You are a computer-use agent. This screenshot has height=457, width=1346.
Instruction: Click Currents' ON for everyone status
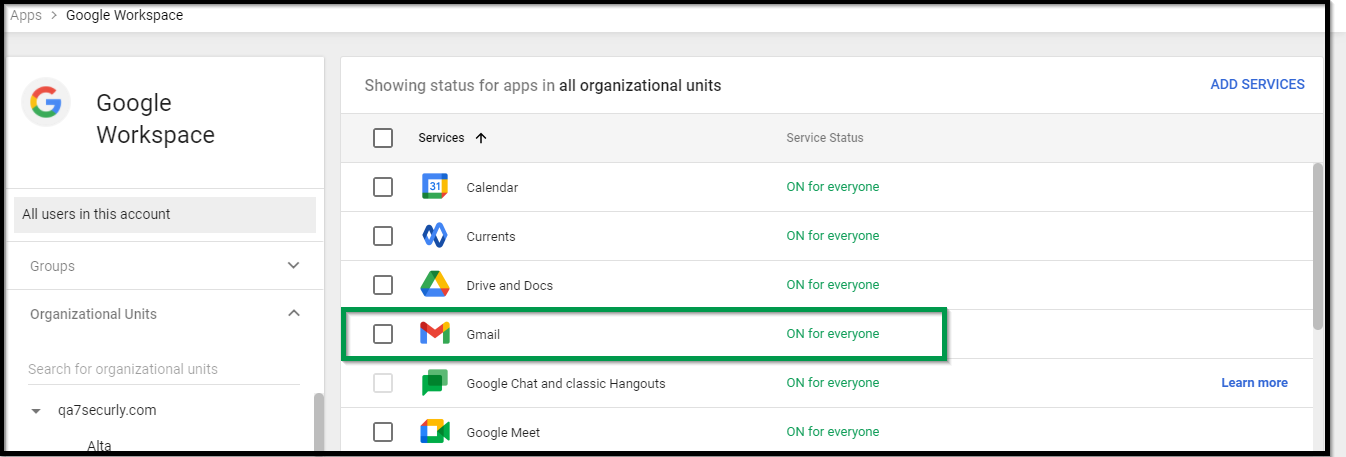click(x=833, y=236)
